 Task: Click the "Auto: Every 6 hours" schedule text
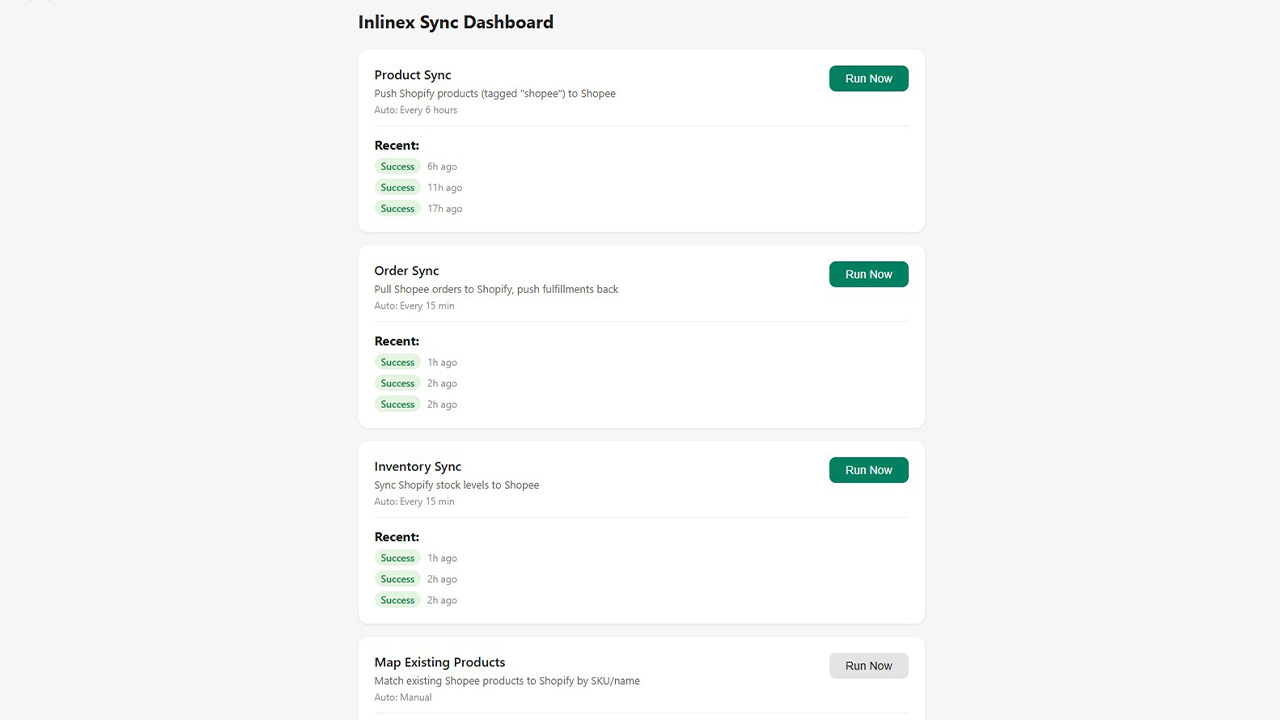coord(415,111)
